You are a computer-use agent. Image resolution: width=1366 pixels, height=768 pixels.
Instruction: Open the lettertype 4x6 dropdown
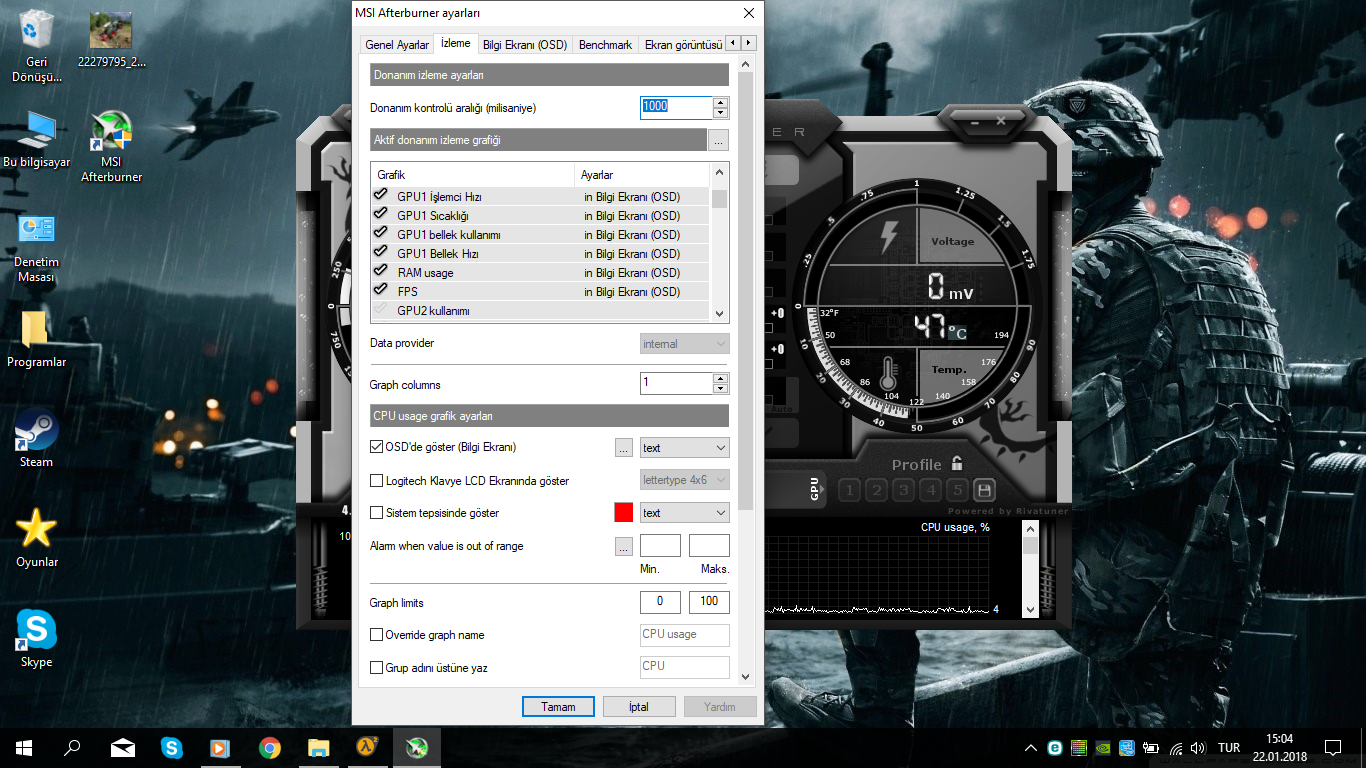[685, 480]
